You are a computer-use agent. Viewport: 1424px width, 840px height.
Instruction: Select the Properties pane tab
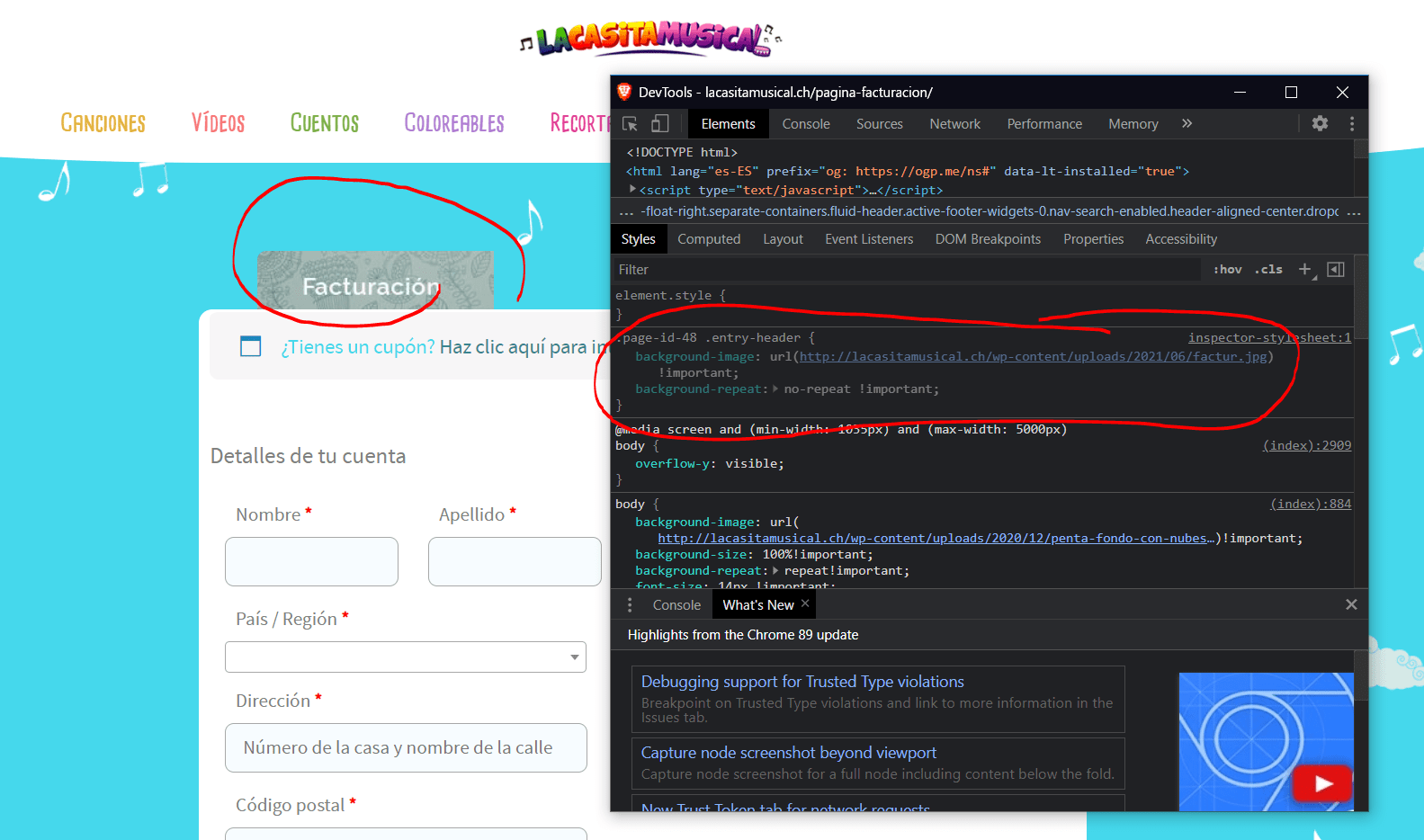point(1094,239)
